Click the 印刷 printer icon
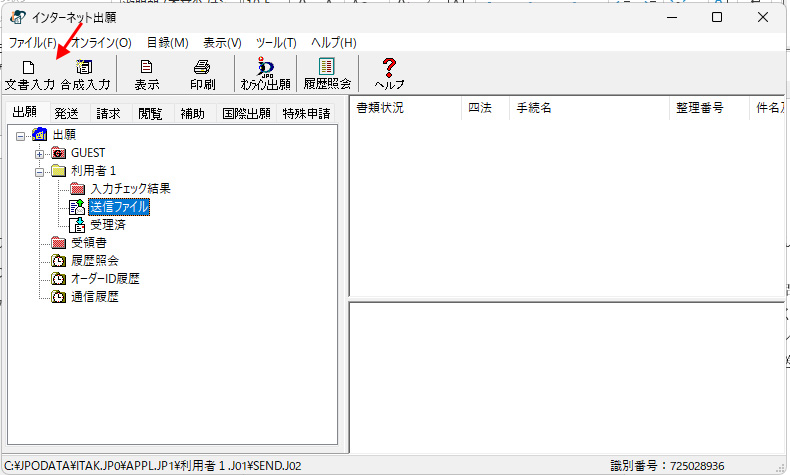The width and height of the screenshot is (790, 475). point(202,75)
